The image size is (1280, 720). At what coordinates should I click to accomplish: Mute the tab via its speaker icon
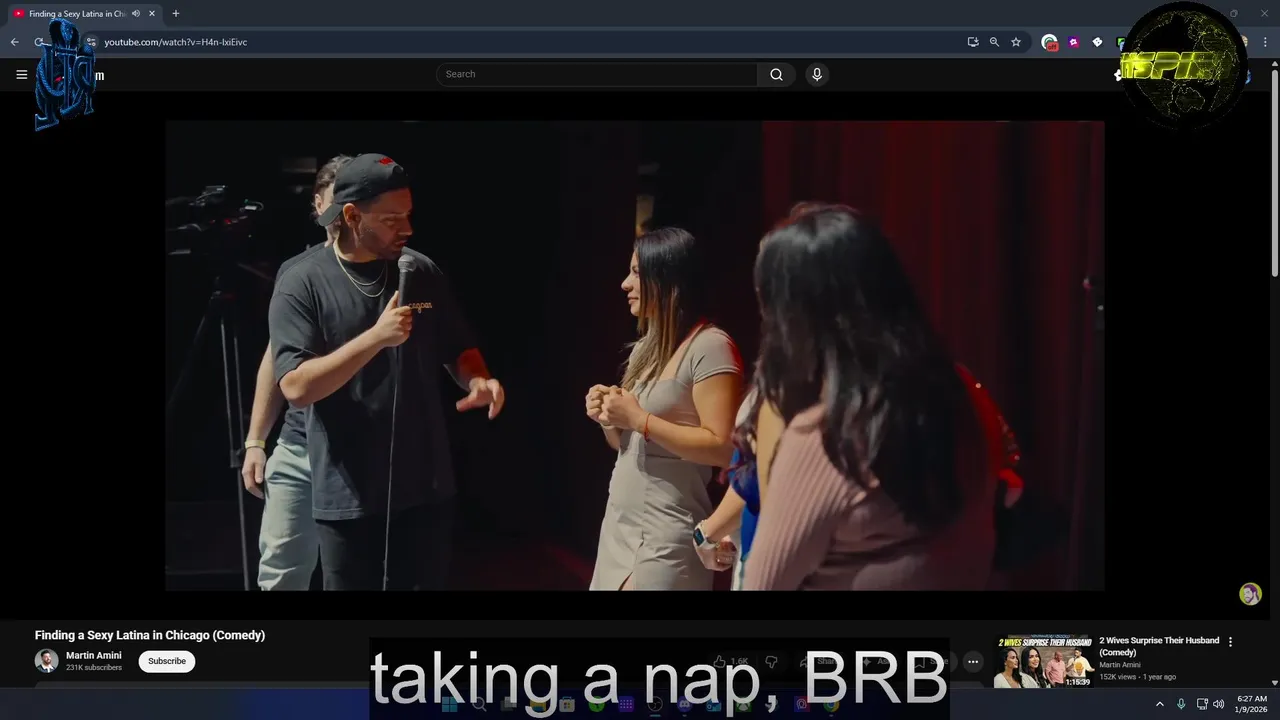(x=136, y=14)
